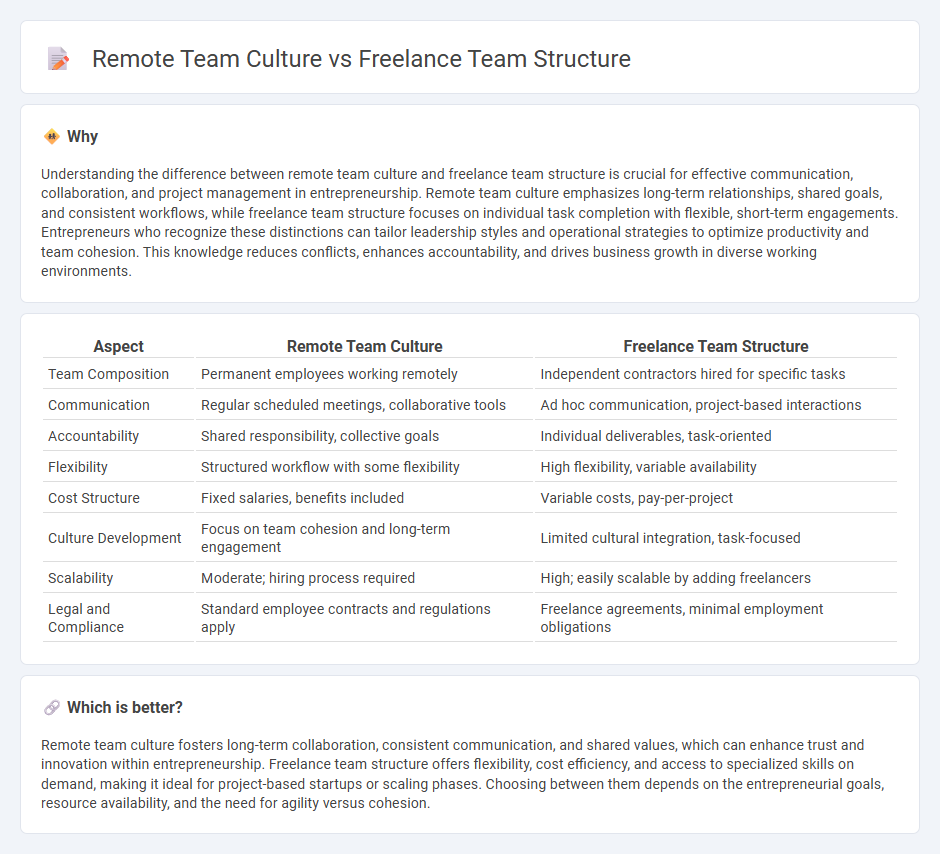This screenshot has width=940, height=854.
Task: Select the 'Team Composition' row label
Action: [109, 374]
